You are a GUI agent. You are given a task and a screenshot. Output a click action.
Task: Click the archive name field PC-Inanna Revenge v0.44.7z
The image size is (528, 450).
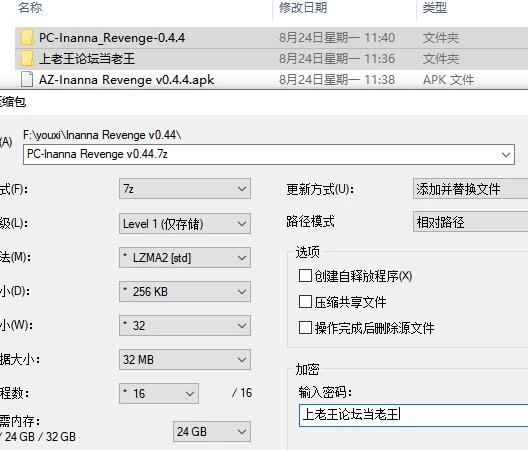coord(269,154)
